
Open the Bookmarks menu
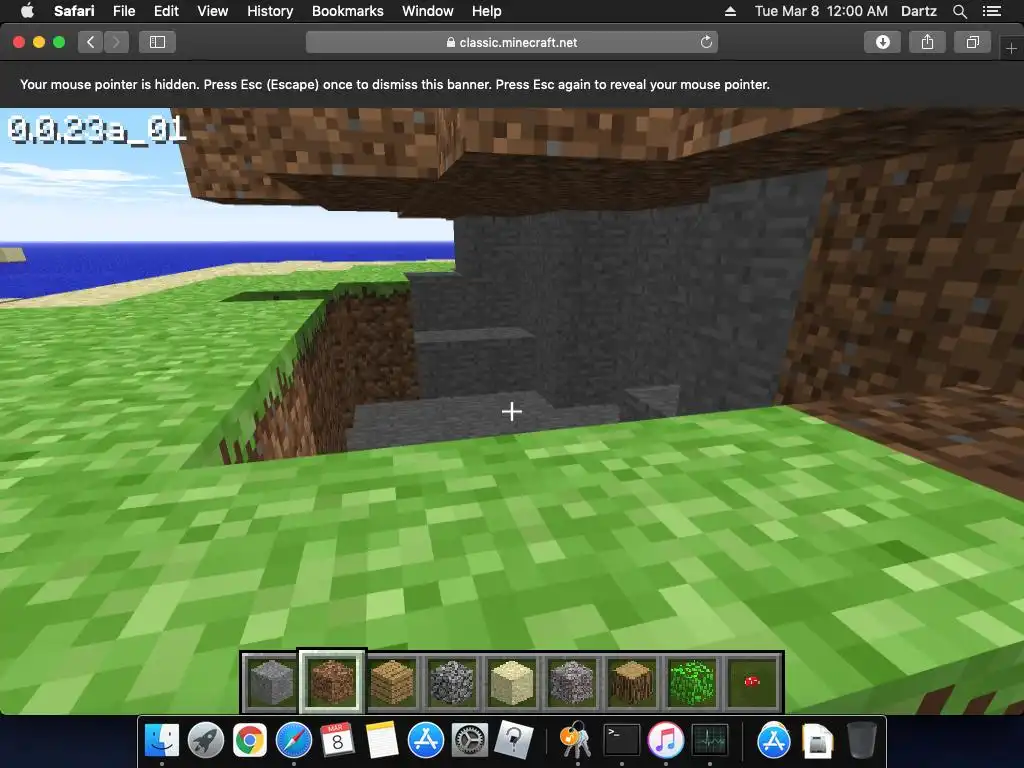(x=347, y=11)
